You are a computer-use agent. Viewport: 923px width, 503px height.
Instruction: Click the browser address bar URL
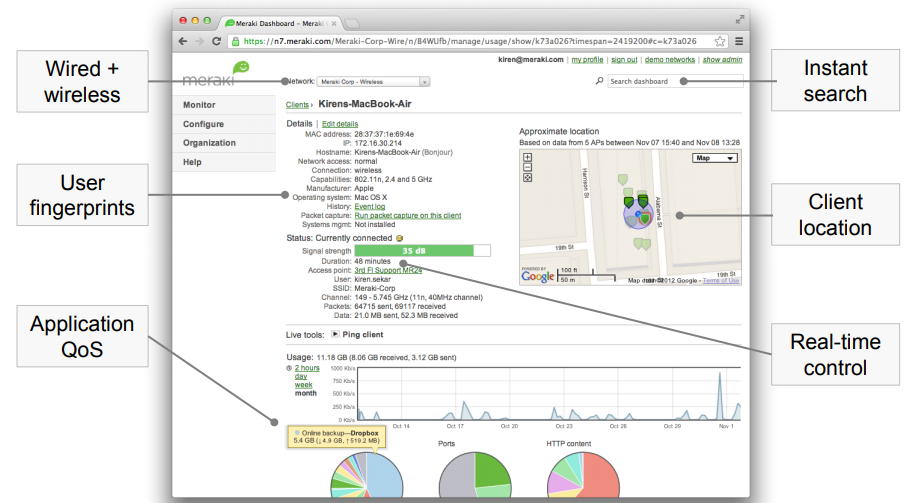pos(470,41)
